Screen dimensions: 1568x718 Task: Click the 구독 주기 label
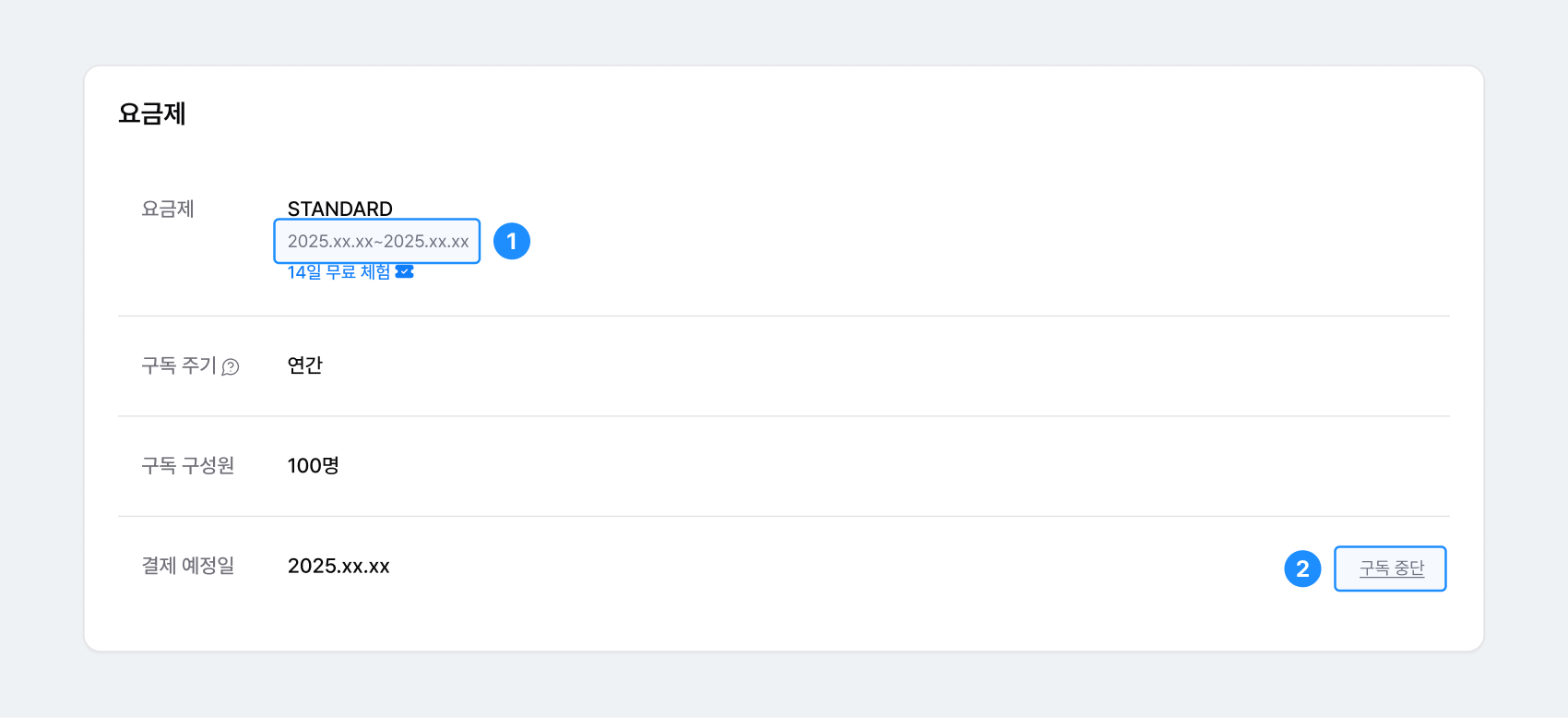(179, 365)
